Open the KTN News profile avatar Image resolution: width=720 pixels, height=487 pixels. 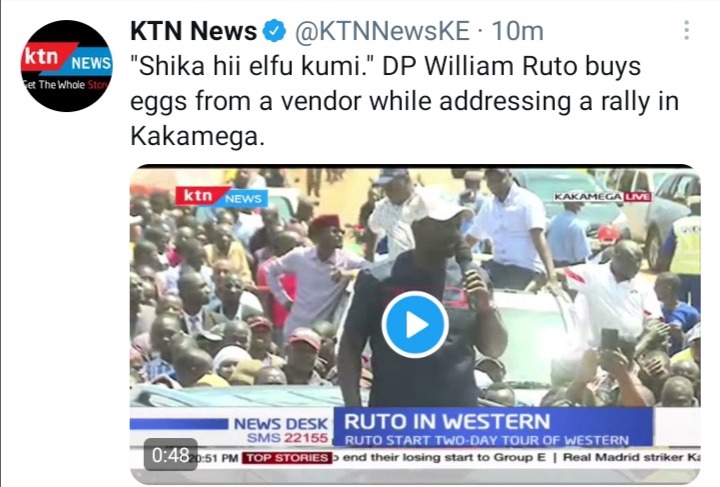(67, 66)
